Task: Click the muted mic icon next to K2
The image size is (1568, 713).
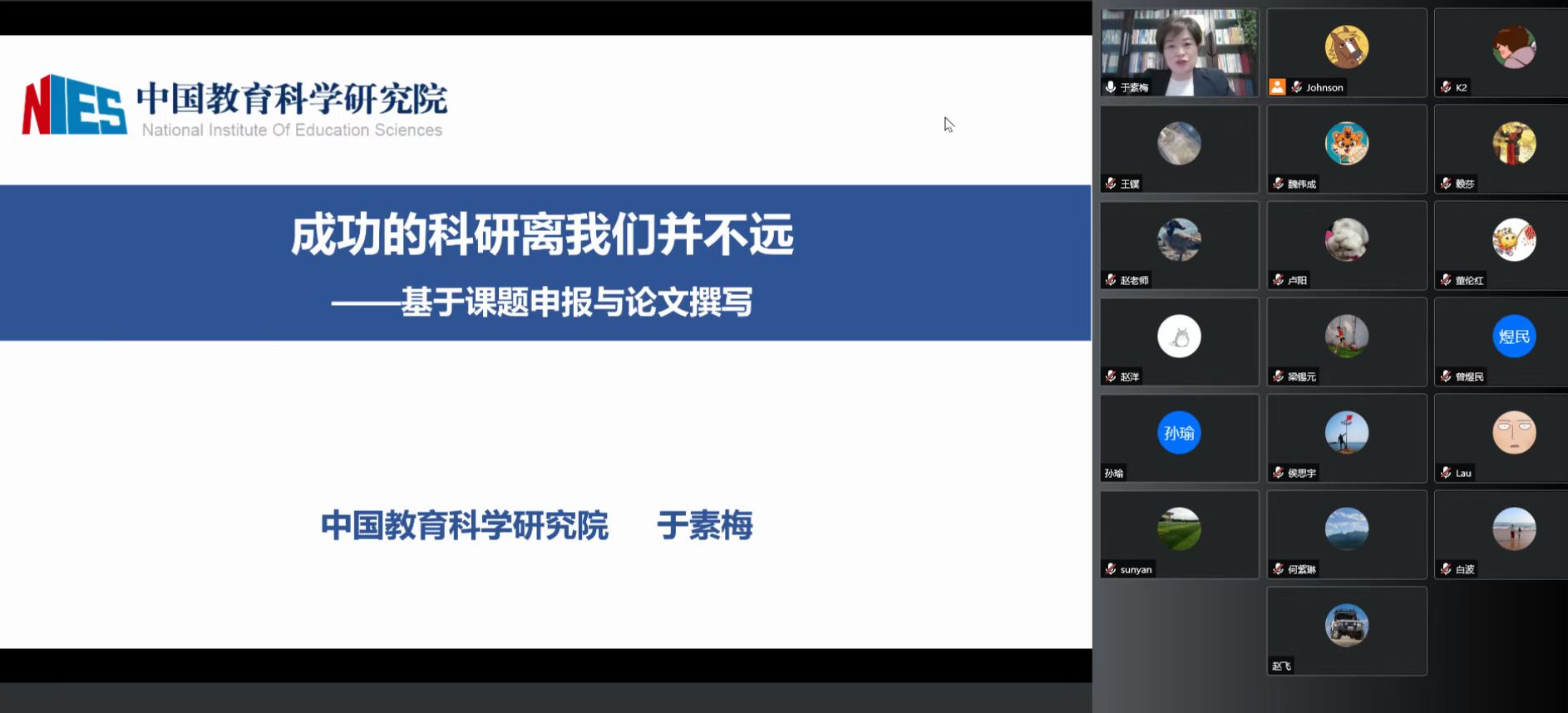Action: coord(1446,87)
